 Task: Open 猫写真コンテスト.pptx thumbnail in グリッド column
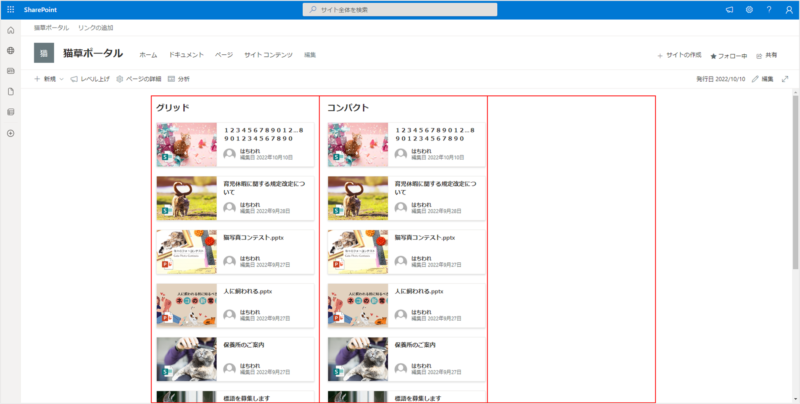(x=187, y=251)
